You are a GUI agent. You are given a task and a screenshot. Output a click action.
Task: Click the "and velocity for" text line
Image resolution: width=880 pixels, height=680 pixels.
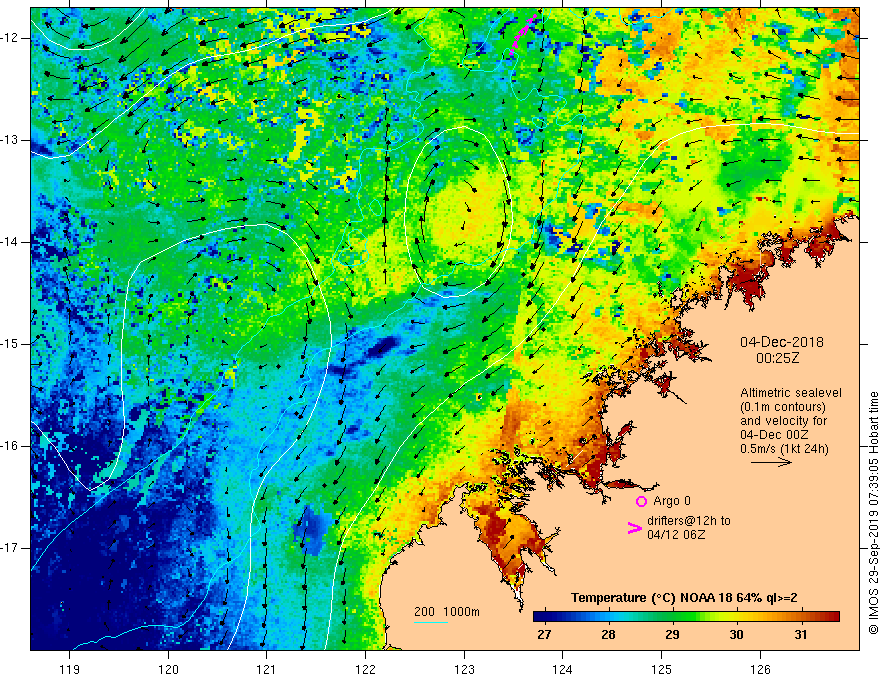click(783, 421)
